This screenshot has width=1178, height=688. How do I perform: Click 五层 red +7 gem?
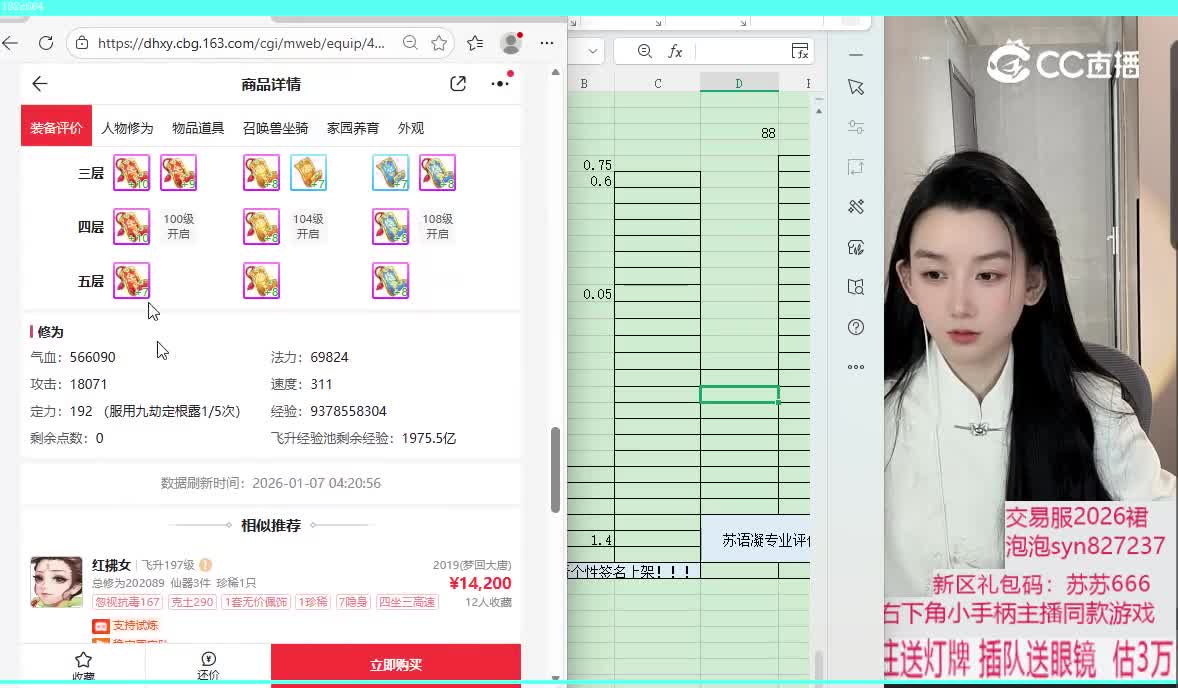pyautogui.click(x=131, y=280)
